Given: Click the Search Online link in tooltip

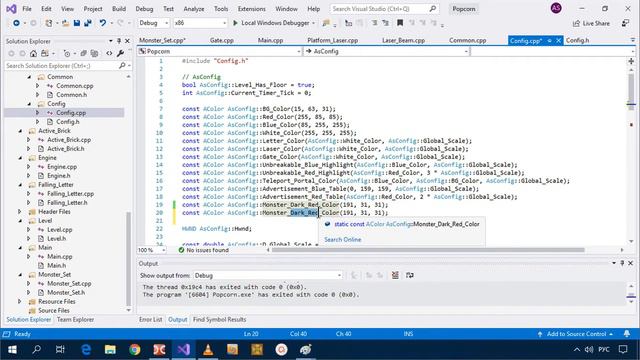Looking at the screenshot, I should [342, 240].
